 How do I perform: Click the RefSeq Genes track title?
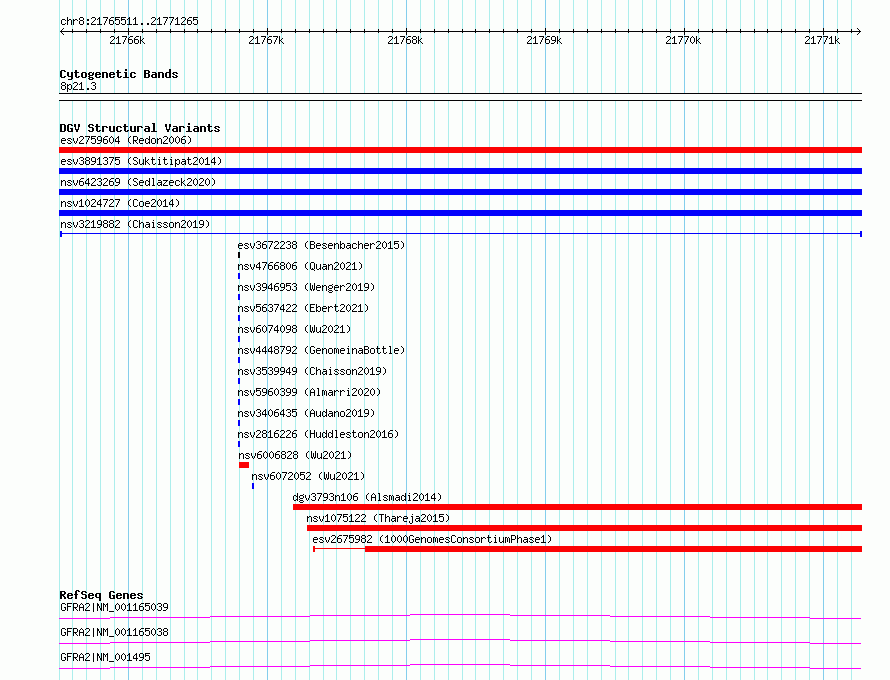[101, 595]
